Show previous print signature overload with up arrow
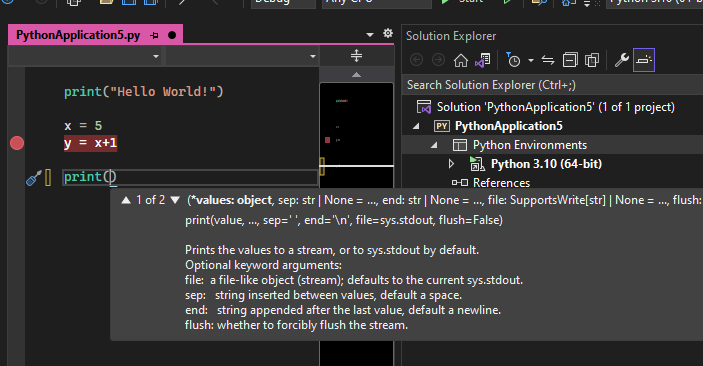Image resolution: width=703 pixels, height=366 pixels. [x=126, y=200]
